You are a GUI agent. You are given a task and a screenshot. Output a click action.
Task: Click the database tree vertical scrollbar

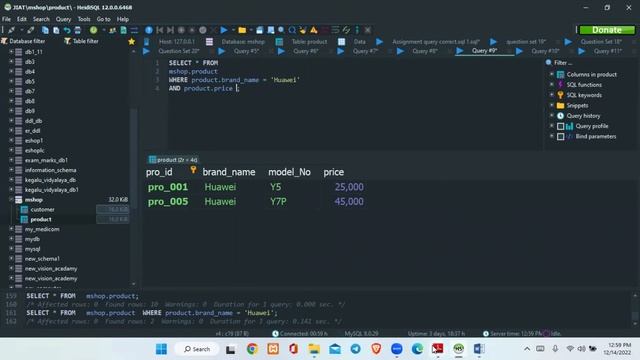coord(133,167)
